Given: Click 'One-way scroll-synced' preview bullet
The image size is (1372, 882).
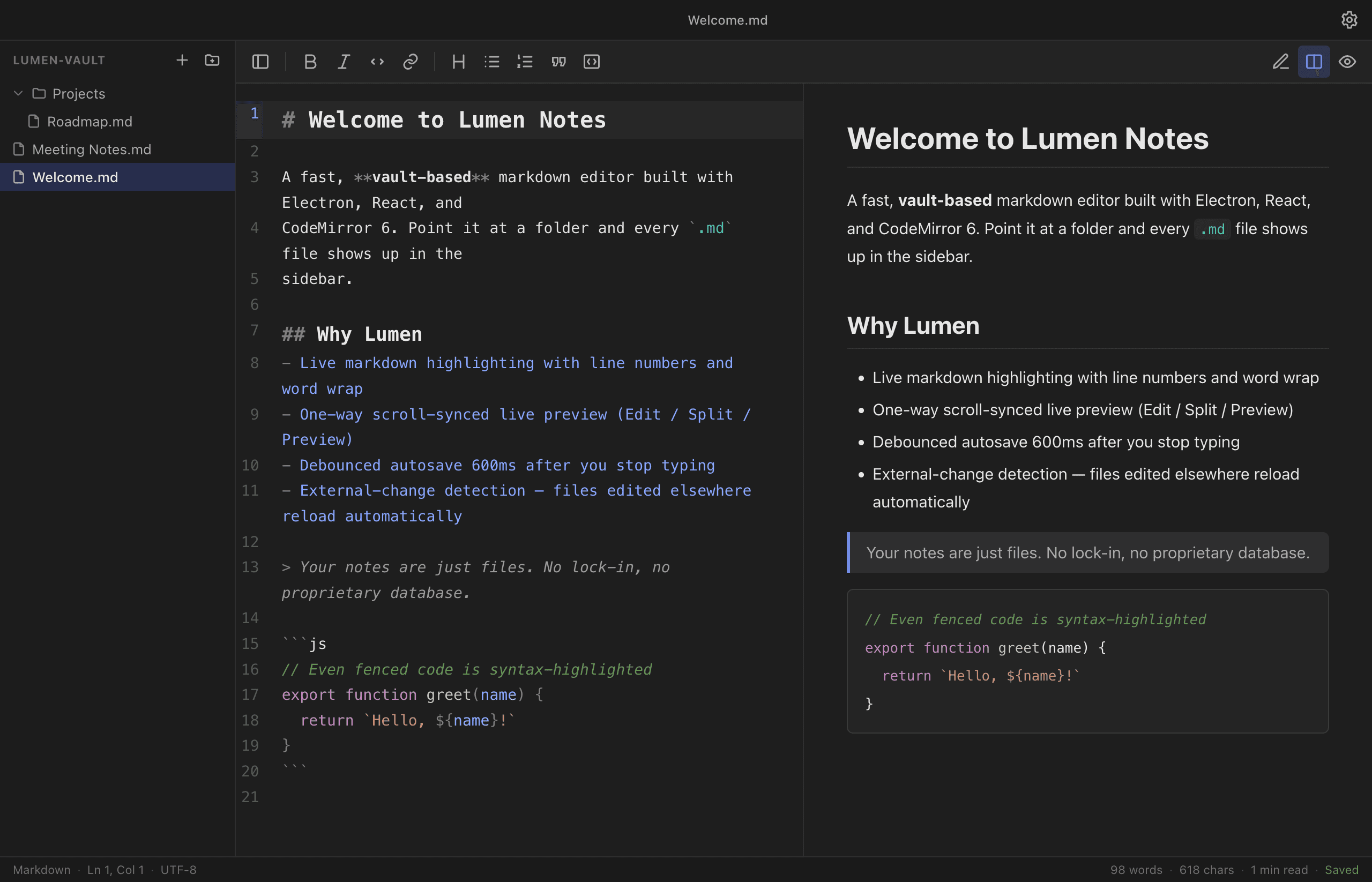Looking at the screenshot, I should tap(1083, 410).
